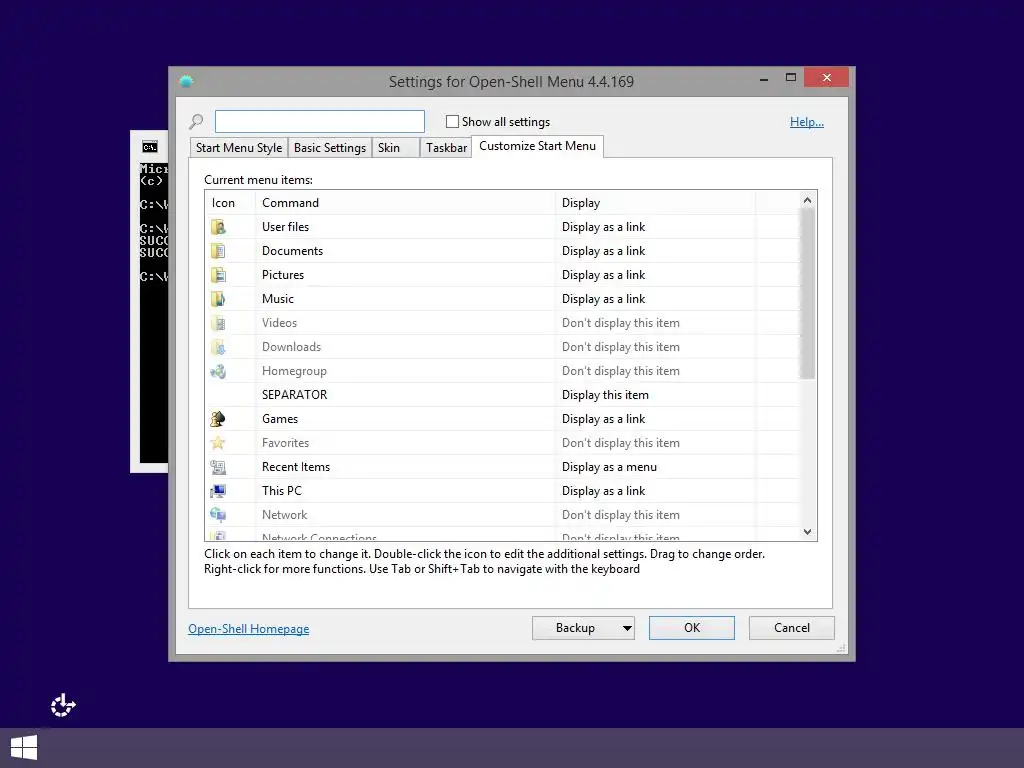Select the This PC command text

coord(282,490)
